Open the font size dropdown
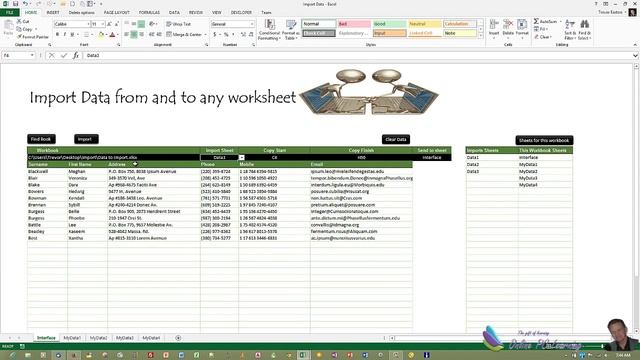 point(102,24)
